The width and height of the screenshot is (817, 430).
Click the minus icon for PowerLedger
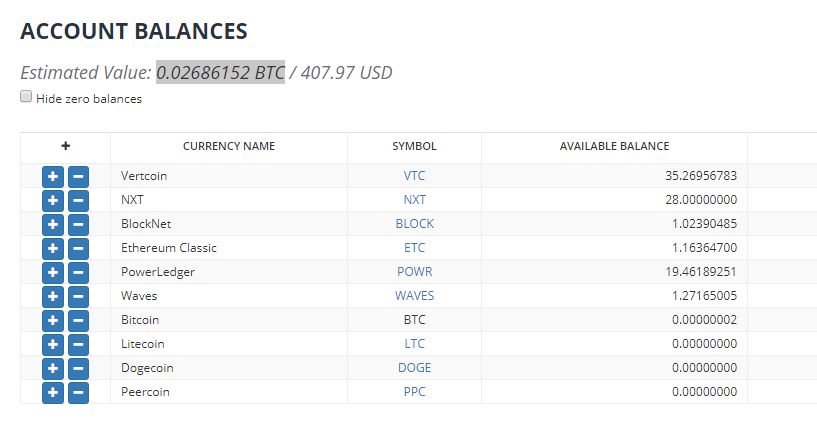coord(78,272)
